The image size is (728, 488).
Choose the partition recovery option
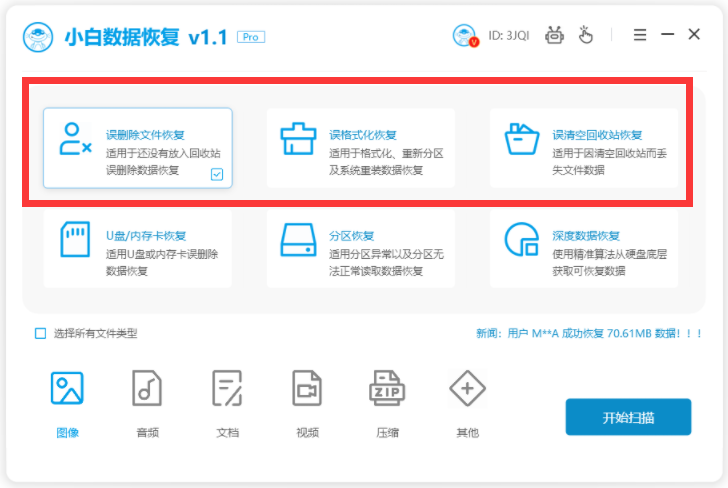coord(361,246)
